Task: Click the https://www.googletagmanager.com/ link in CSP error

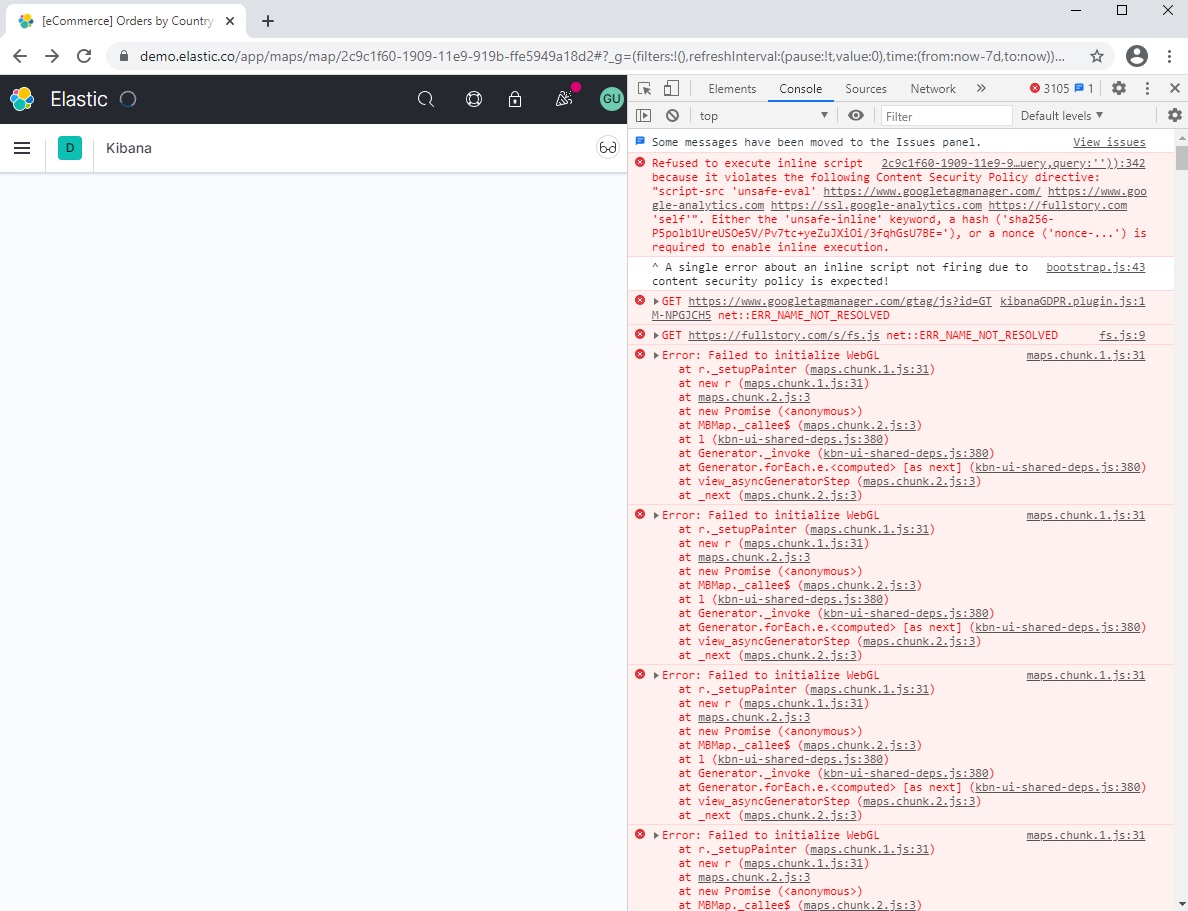Action: [932, 192]
